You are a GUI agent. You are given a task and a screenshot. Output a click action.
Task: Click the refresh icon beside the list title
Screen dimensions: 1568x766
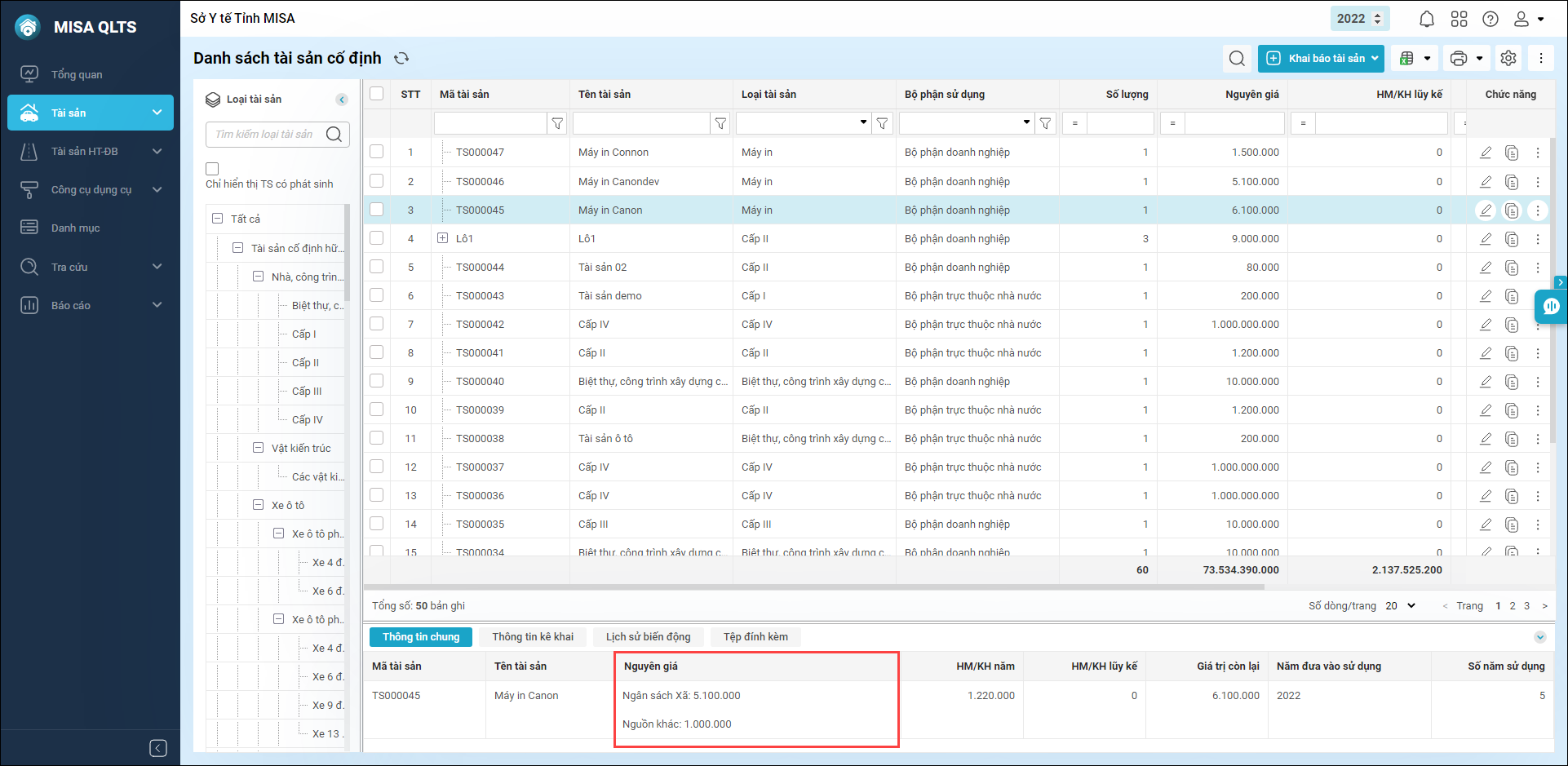401,58
